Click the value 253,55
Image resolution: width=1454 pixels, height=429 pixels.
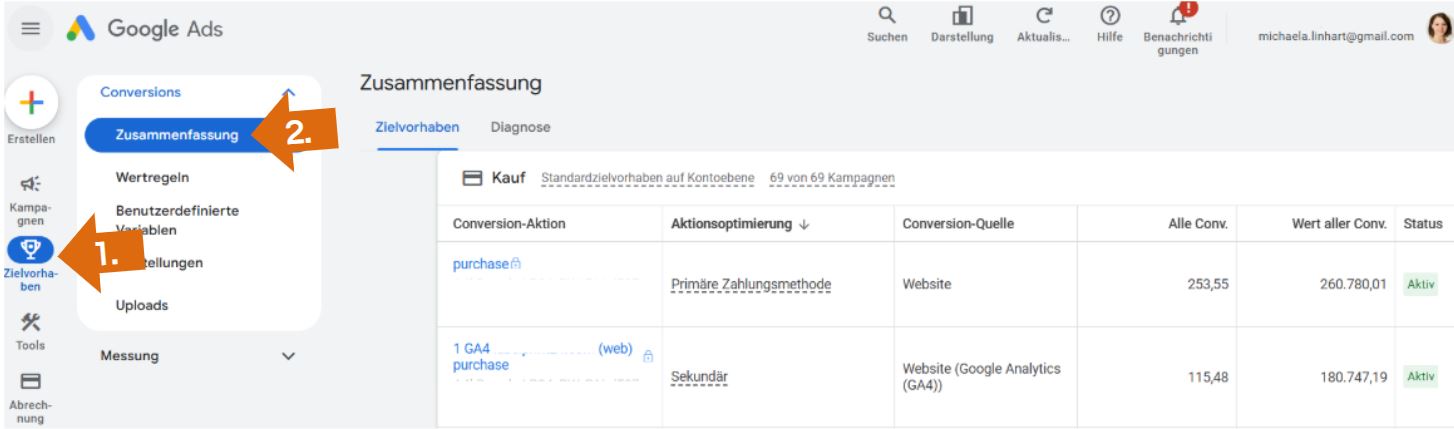(x=1208, y=285)
